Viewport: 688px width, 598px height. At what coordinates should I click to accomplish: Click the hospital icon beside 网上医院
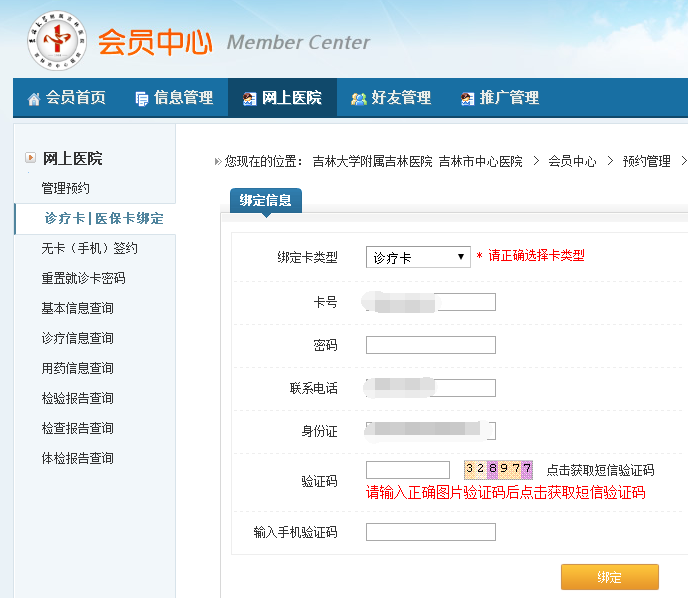click(249, 98)
